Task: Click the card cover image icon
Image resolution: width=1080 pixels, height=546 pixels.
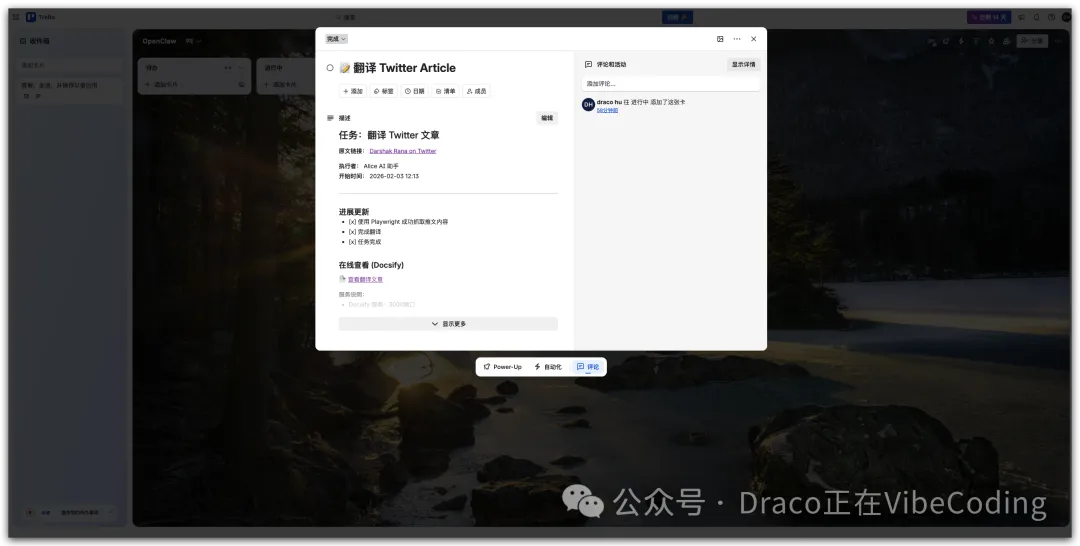Action: [720, 39]
